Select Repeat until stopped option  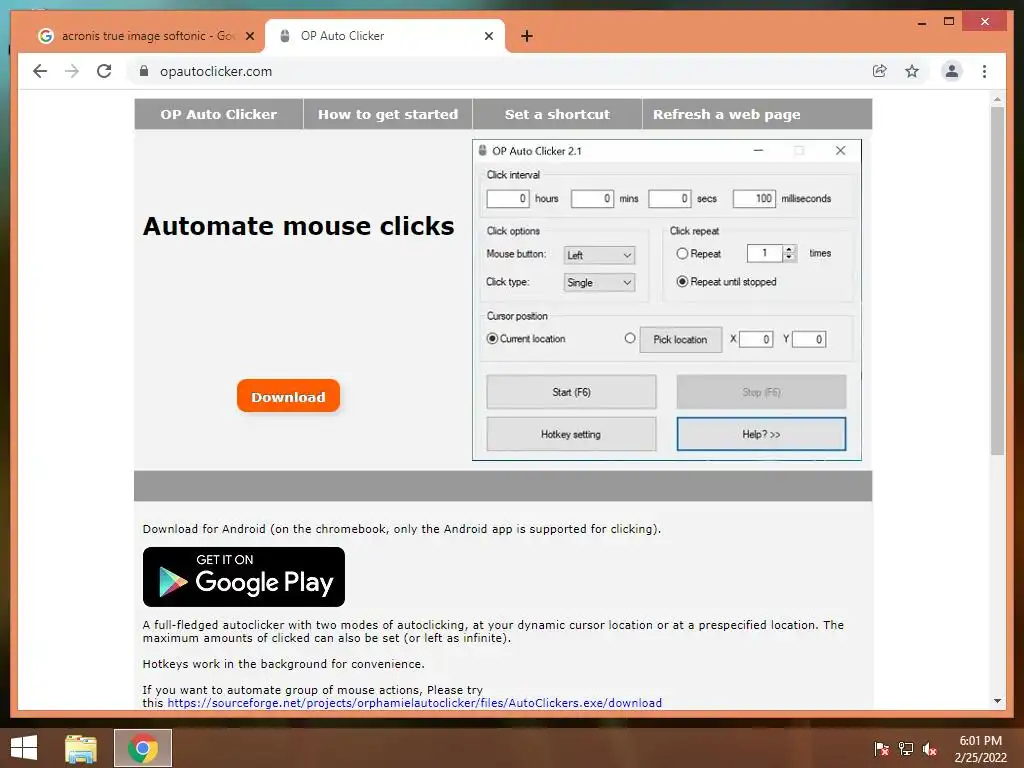(x=682, y=281)
